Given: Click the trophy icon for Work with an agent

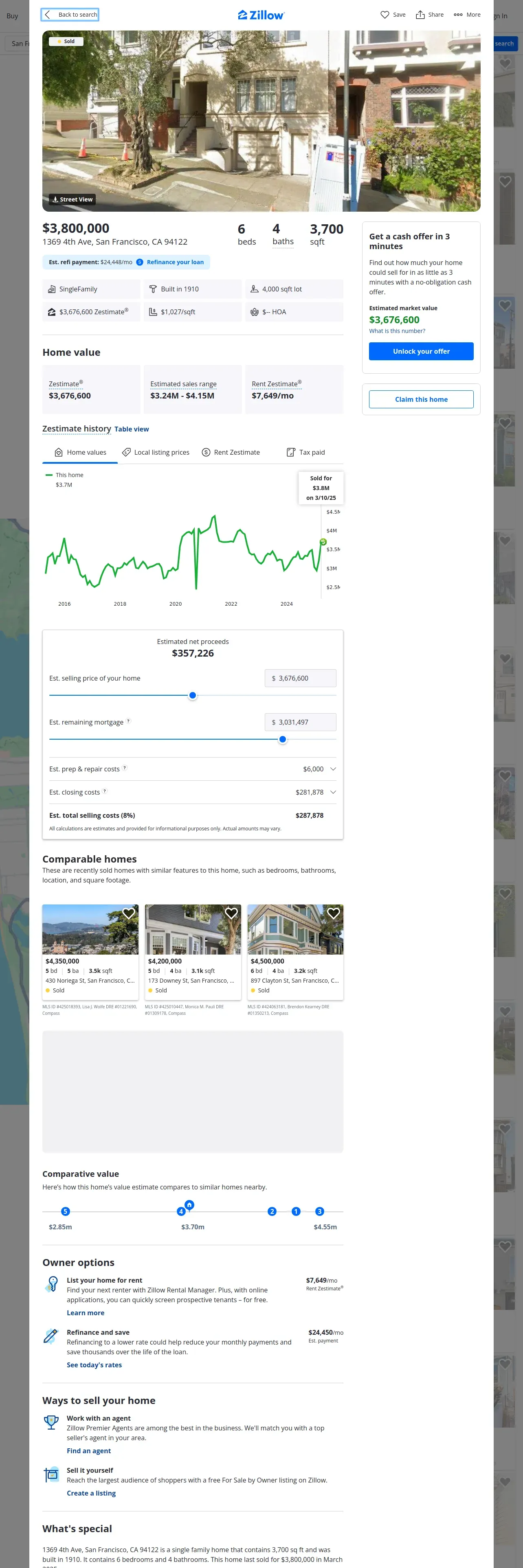Looking at the screenshot, I should [51, 1422].
